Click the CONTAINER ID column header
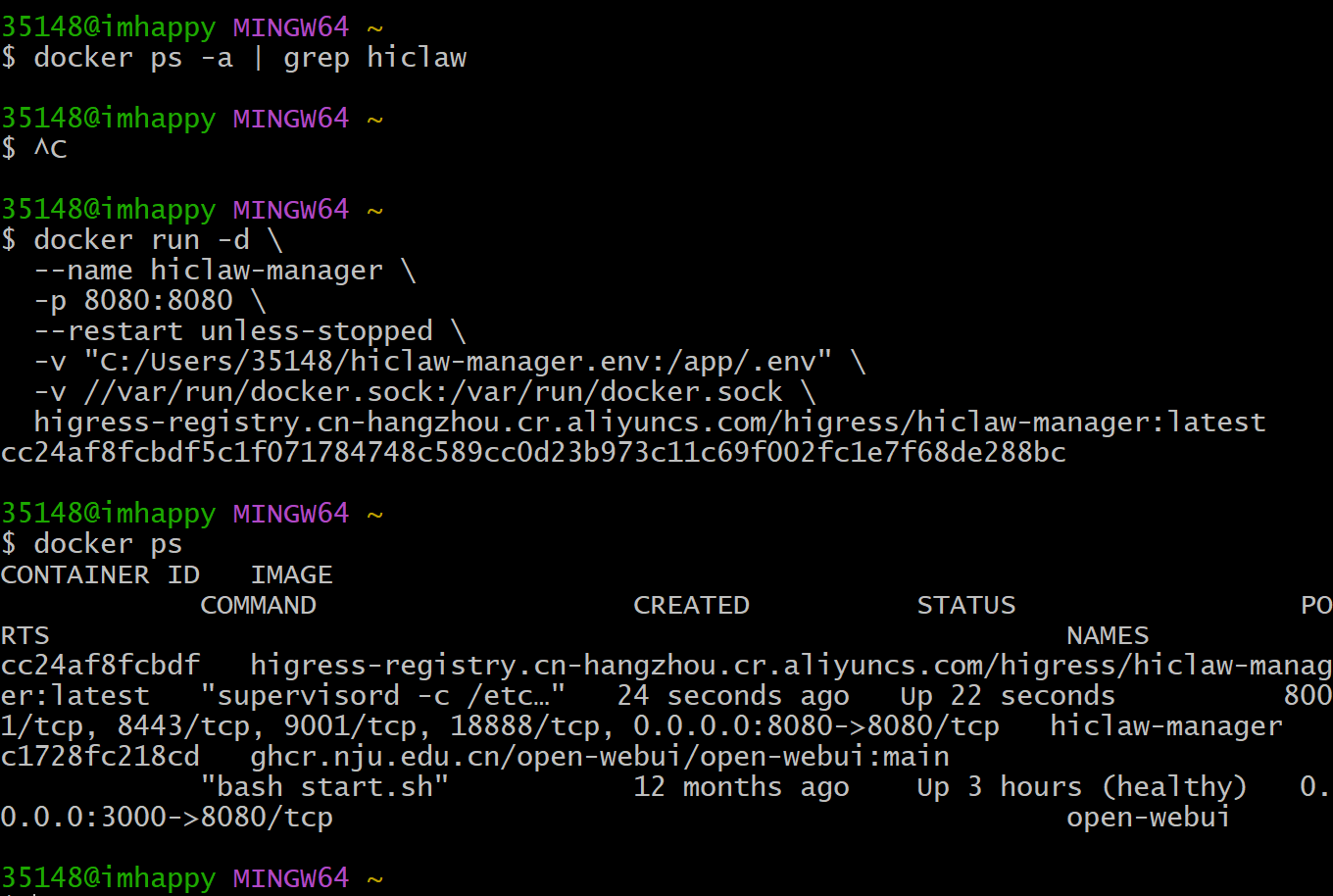This screenshot has height=896, width=1333. coord(100,574)
